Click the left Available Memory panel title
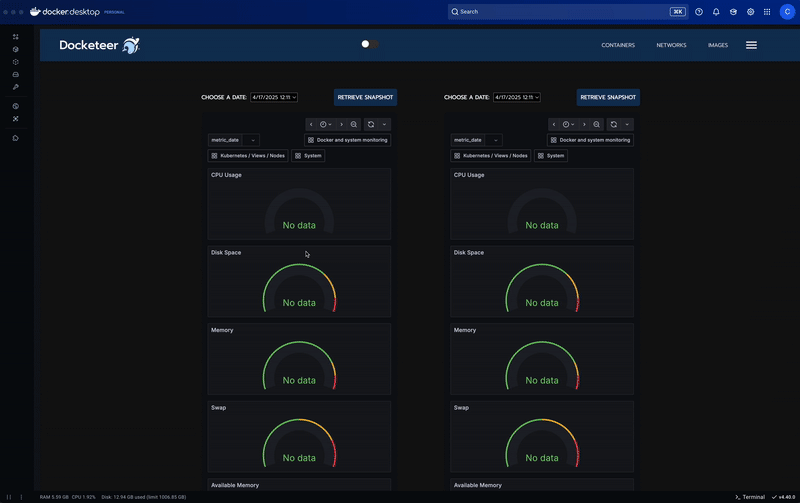This screenshot has height=503, width=800. [235, 485]
